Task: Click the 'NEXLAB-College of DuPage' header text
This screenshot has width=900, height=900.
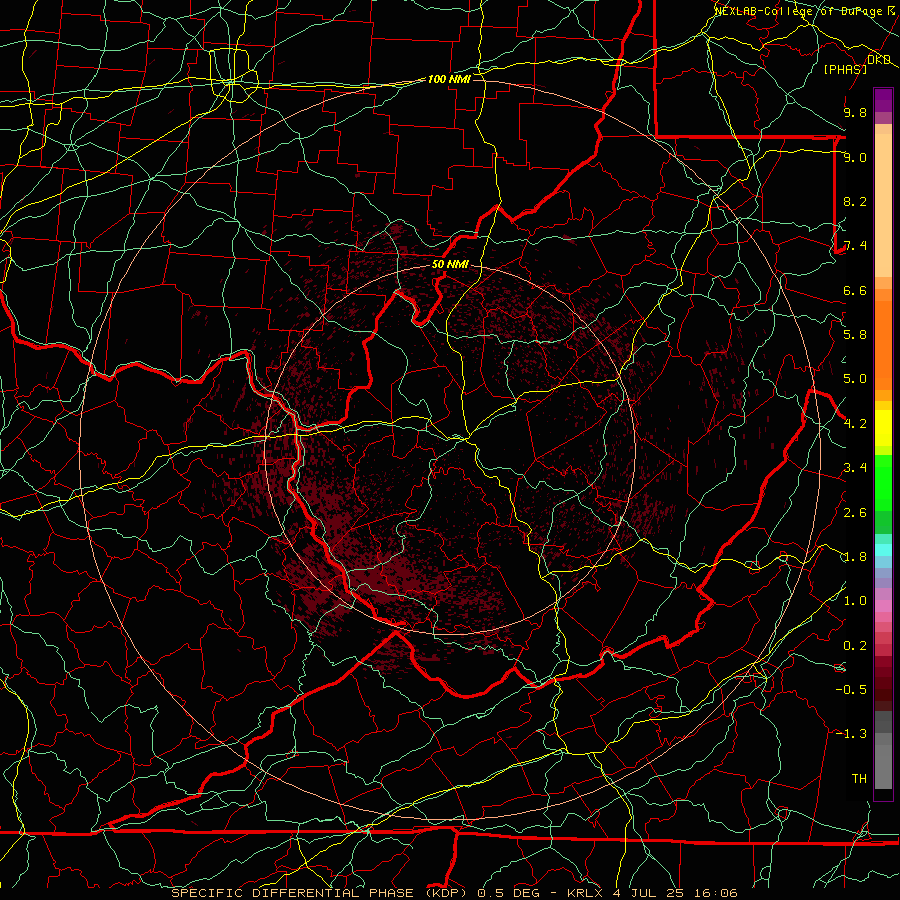Action: click(x=798, y=11)
